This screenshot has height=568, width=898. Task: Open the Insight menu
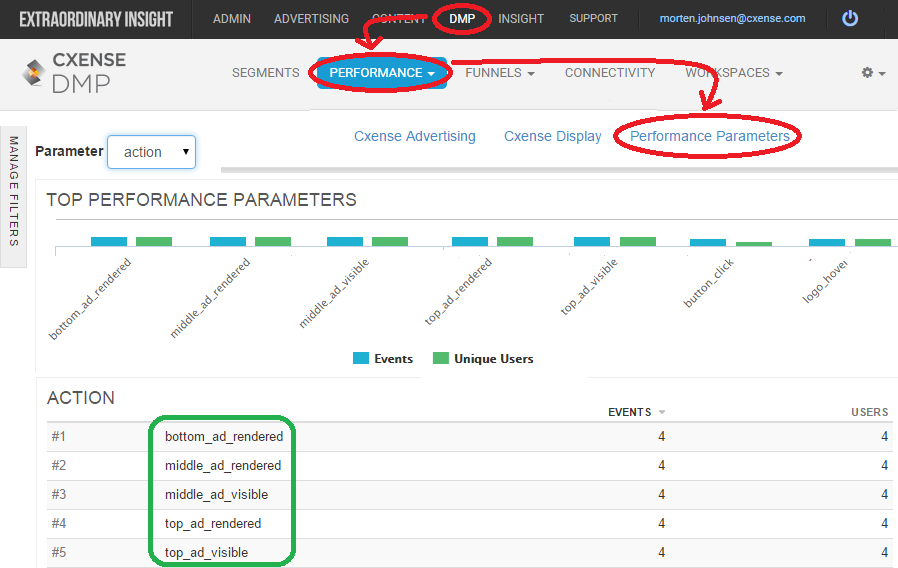(x=521, y=19)
